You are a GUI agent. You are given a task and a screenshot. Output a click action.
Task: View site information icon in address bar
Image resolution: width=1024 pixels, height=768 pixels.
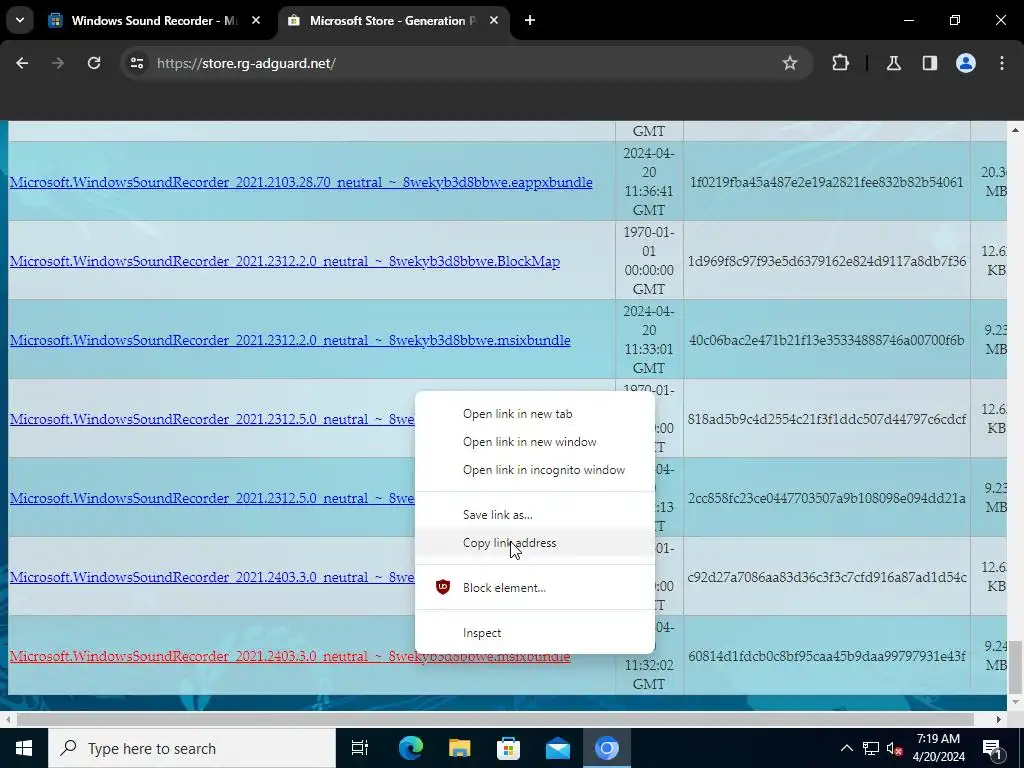136,63
